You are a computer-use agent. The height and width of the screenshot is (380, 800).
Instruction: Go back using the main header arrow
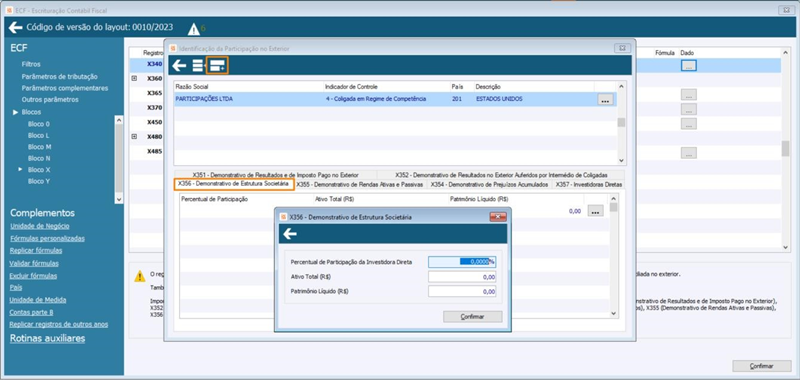15,28
